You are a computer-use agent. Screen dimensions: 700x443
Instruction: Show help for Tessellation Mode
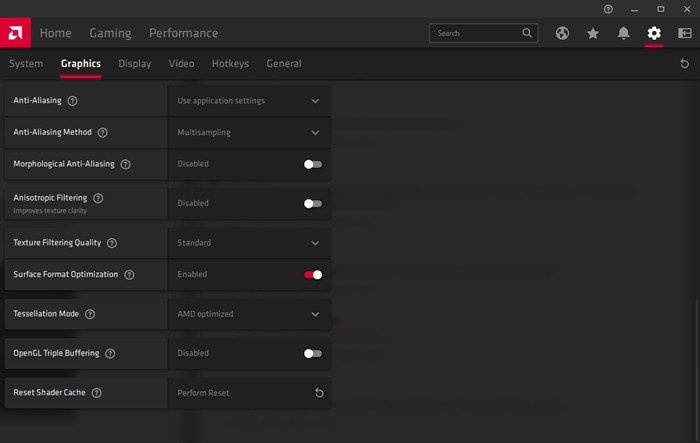click(90, 314)
